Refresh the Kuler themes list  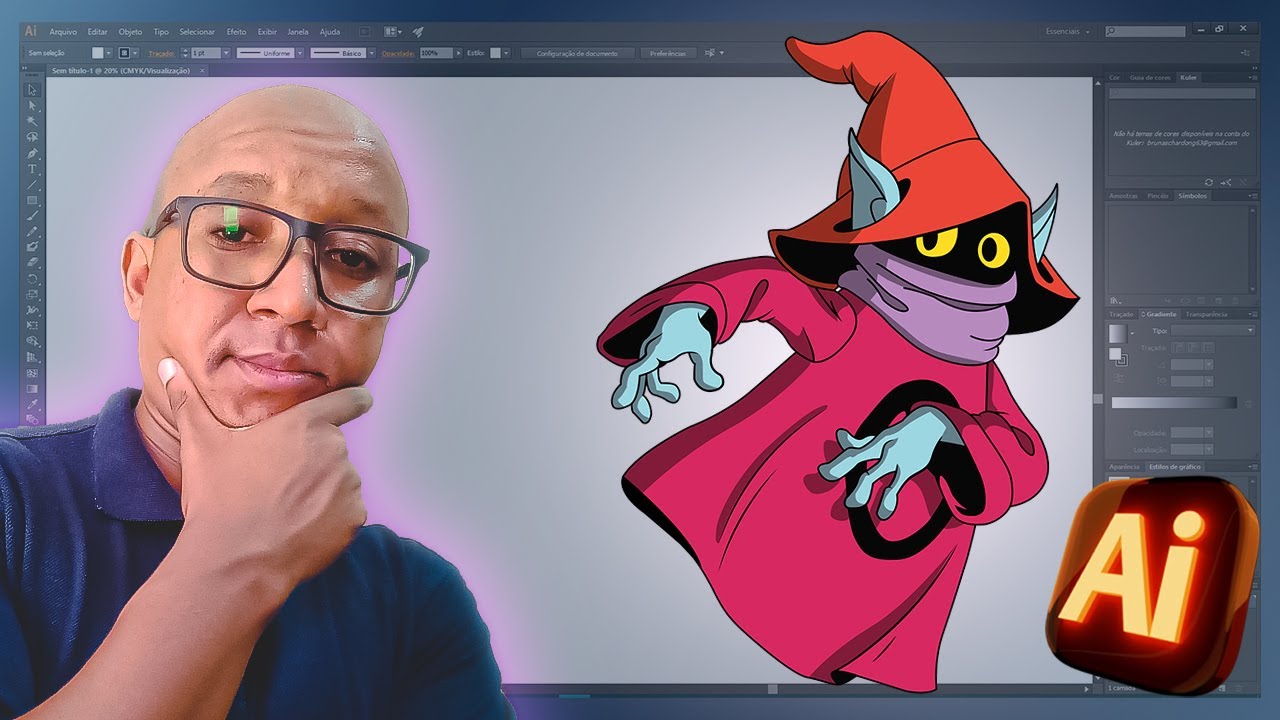pyautogui.click(x=1209, y=182)
